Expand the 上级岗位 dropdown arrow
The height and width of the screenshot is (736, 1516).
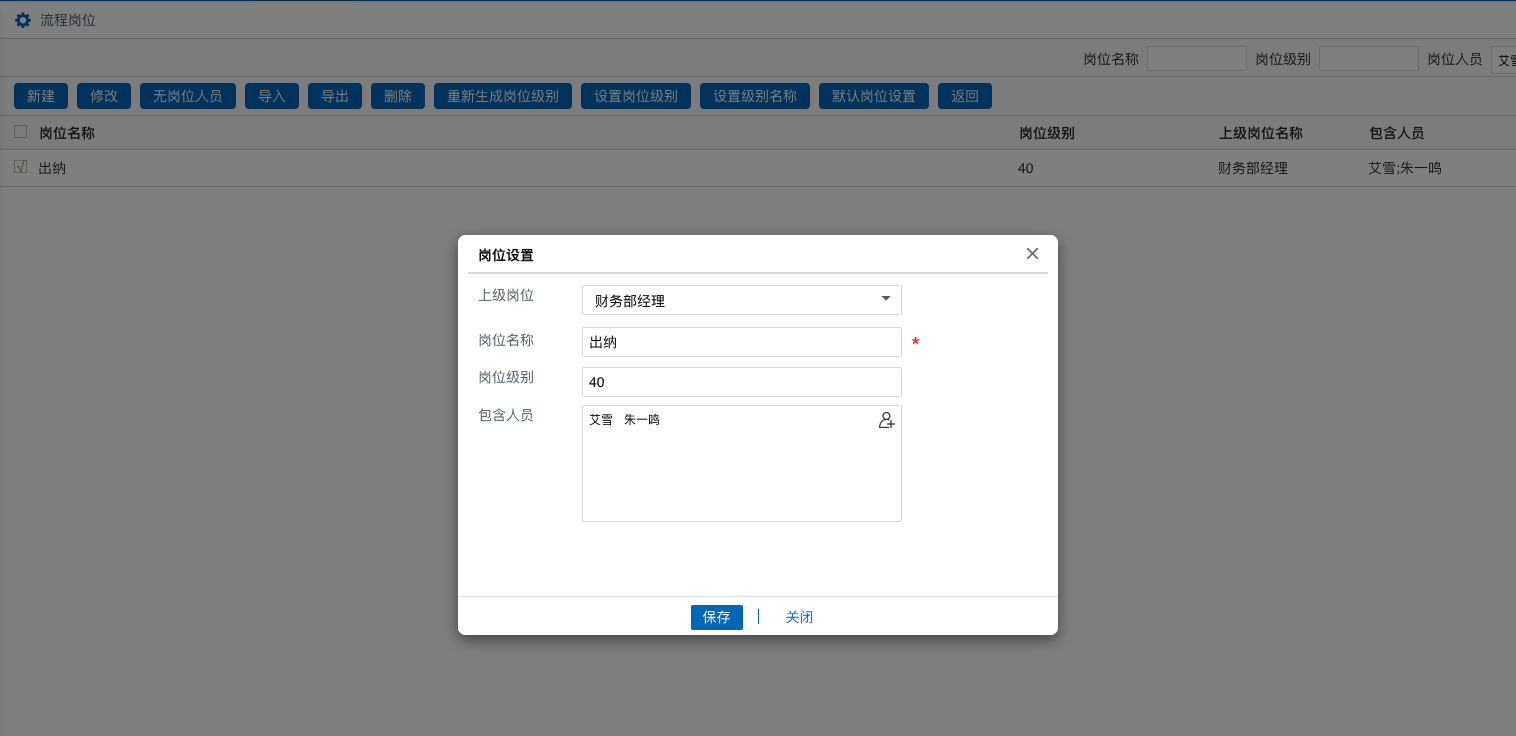(885, 299)
